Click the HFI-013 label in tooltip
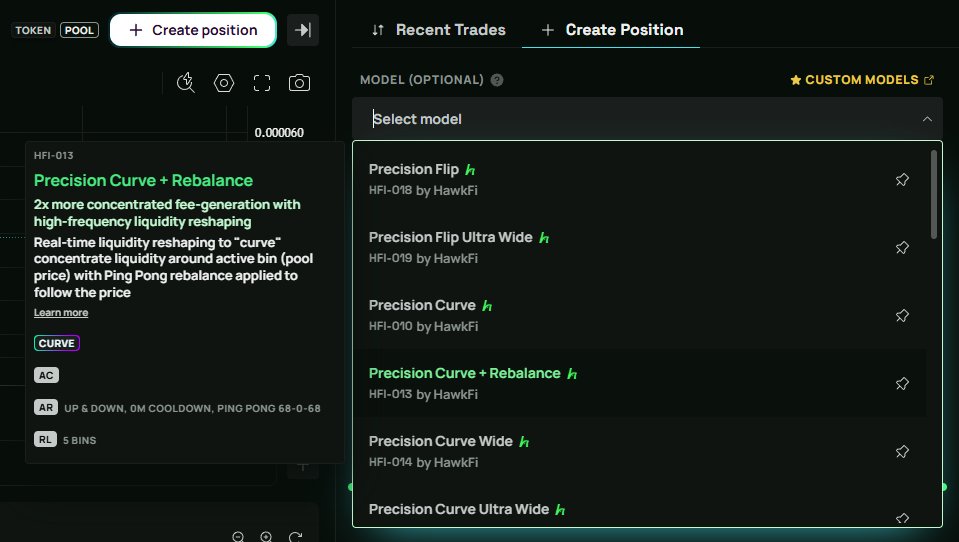This screenshot has width=959, height=542. click(54, 155)
